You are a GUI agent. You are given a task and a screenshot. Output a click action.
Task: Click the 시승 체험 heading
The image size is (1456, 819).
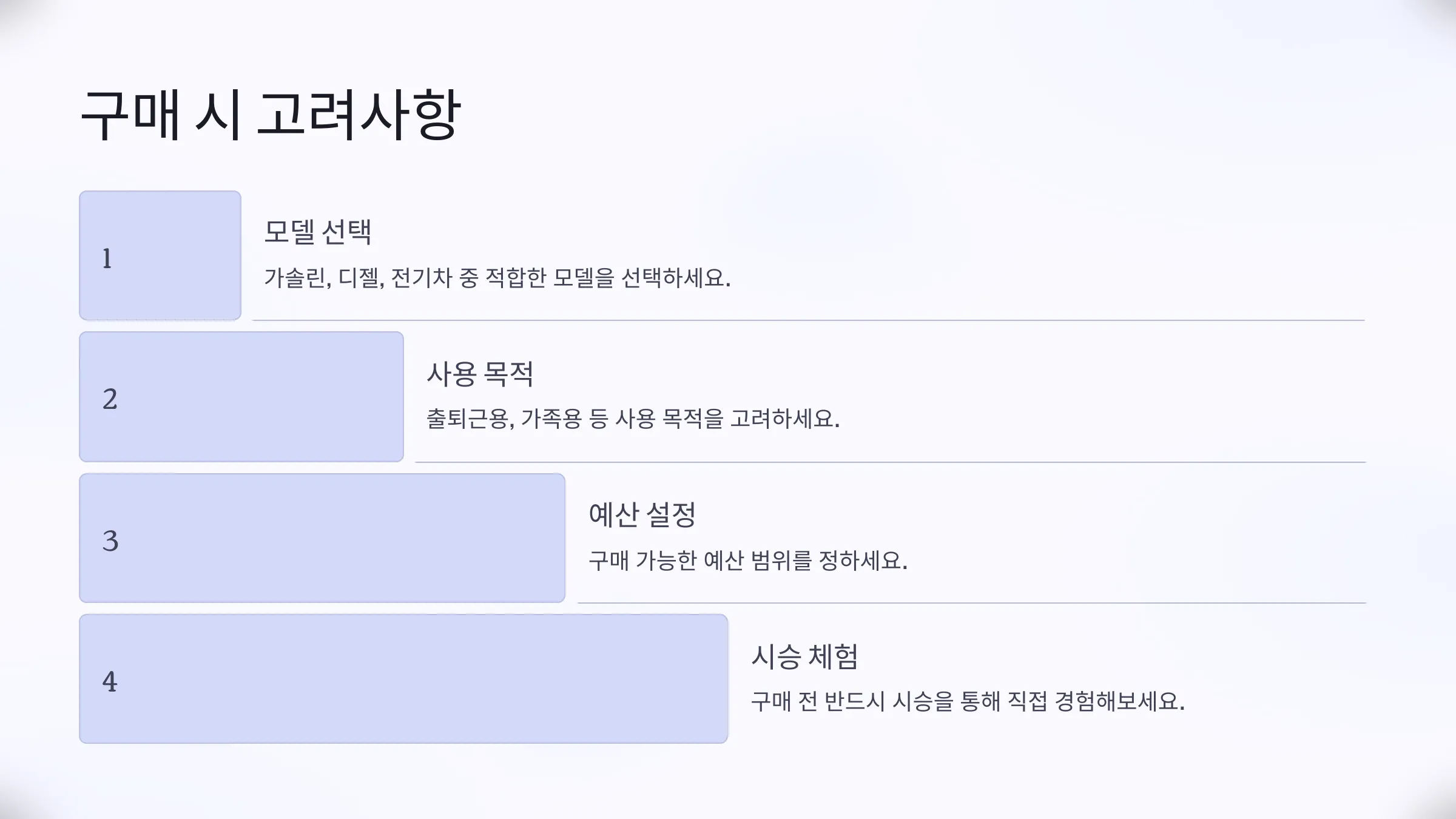point(804,656)
